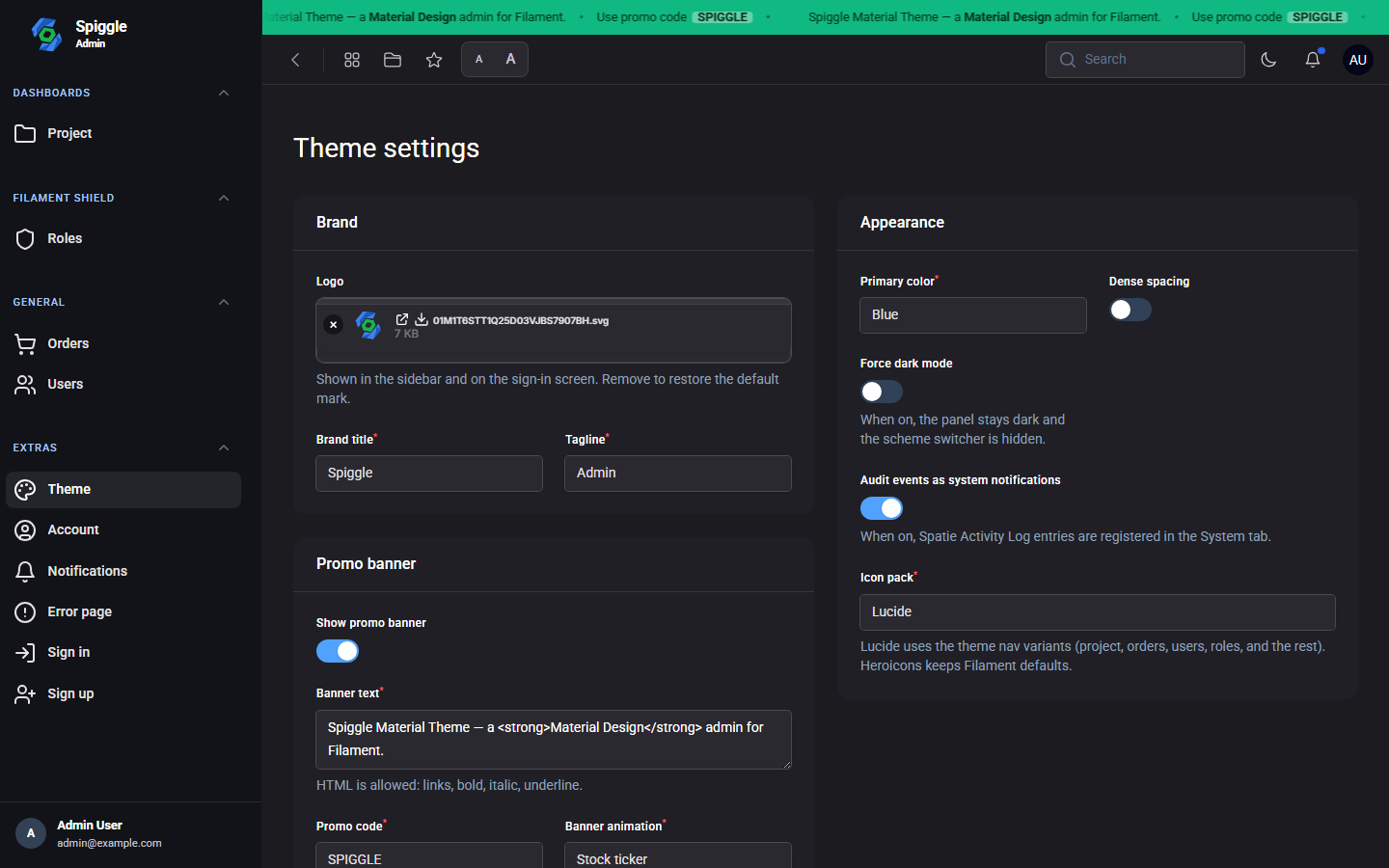The height and width of the screenshot is (868, 1389).
Task: Open logo file in new tab icon
Action: 402,319
